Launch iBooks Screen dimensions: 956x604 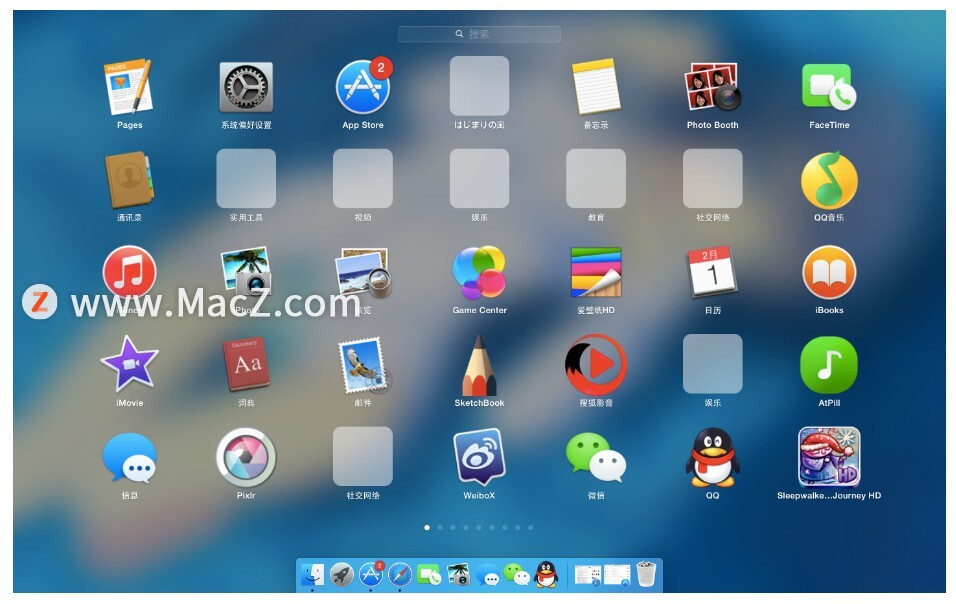pos(829,272)
